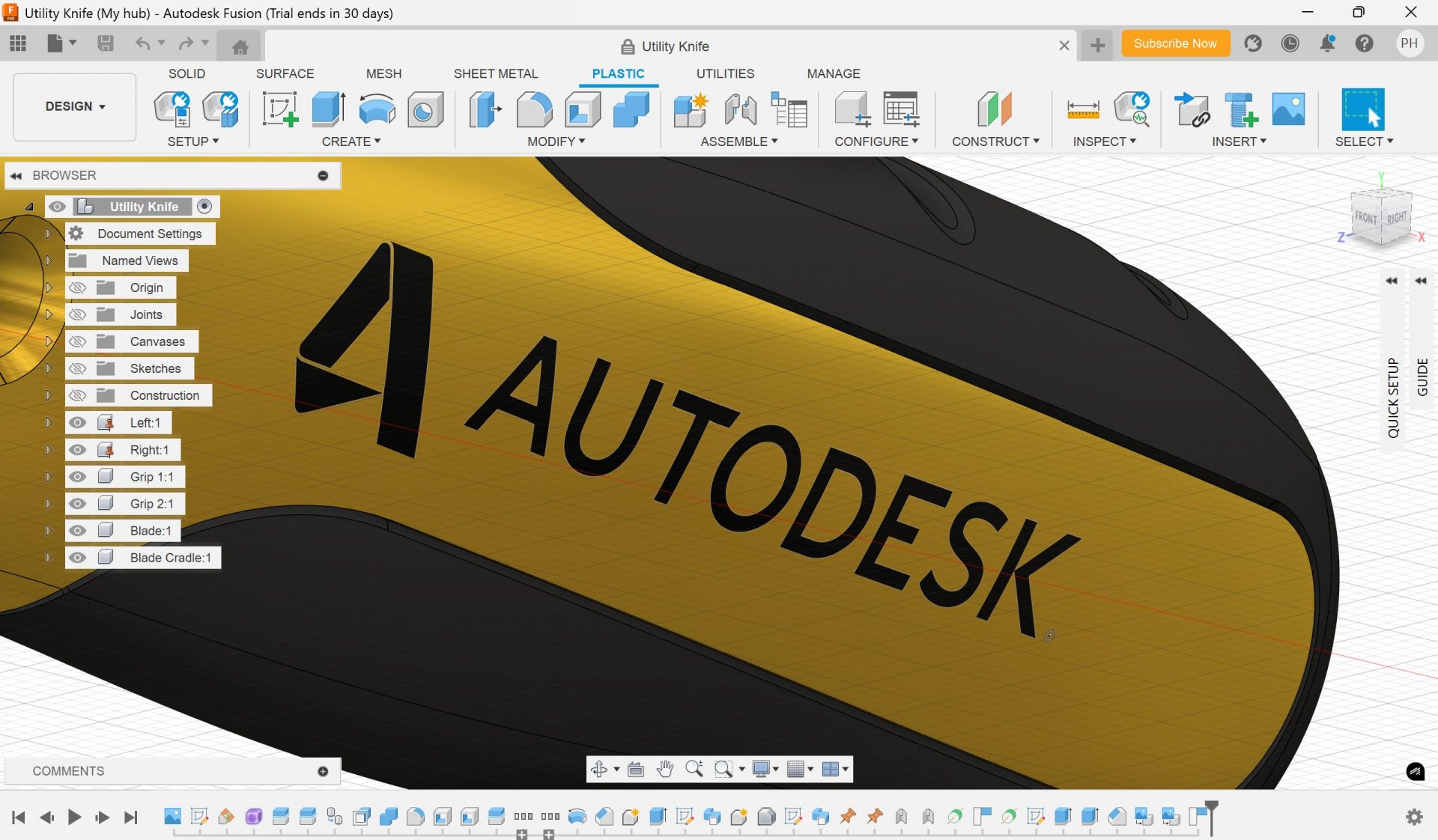Open the Create dropdown menu
The width and height of the screenshot is (1438, 840).
click(x=351, y=141)
